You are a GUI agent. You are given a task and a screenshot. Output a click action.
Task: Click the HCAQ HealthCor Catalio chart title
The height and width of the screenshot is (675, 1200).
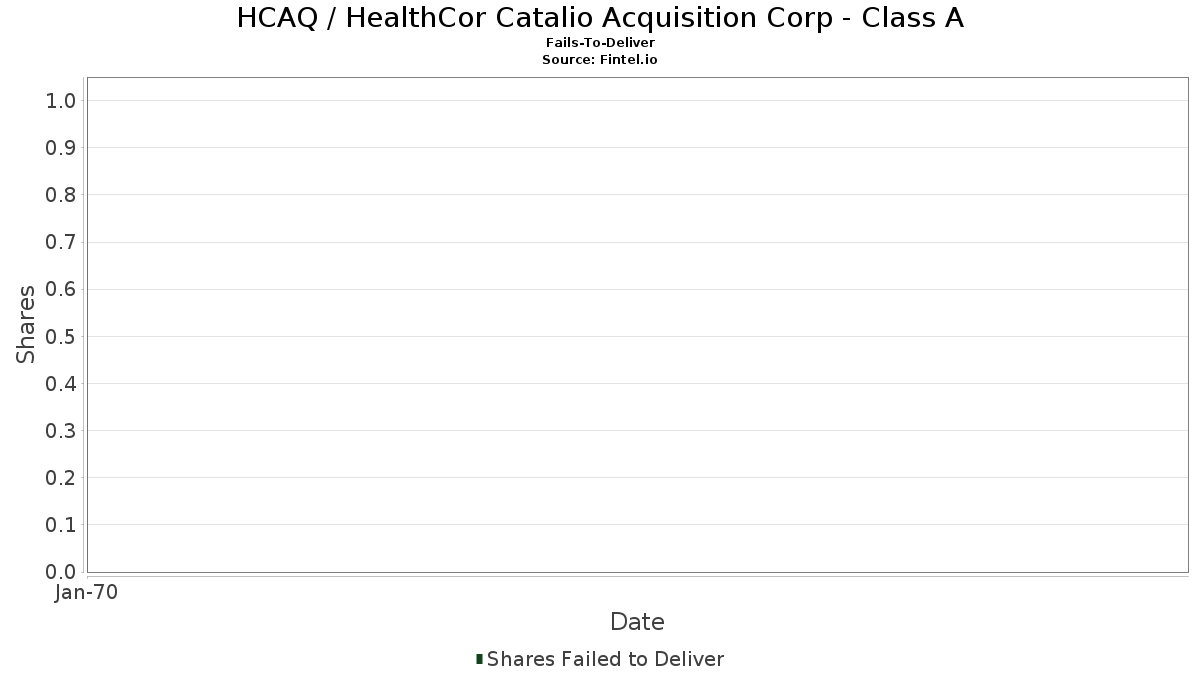point(600,18)
